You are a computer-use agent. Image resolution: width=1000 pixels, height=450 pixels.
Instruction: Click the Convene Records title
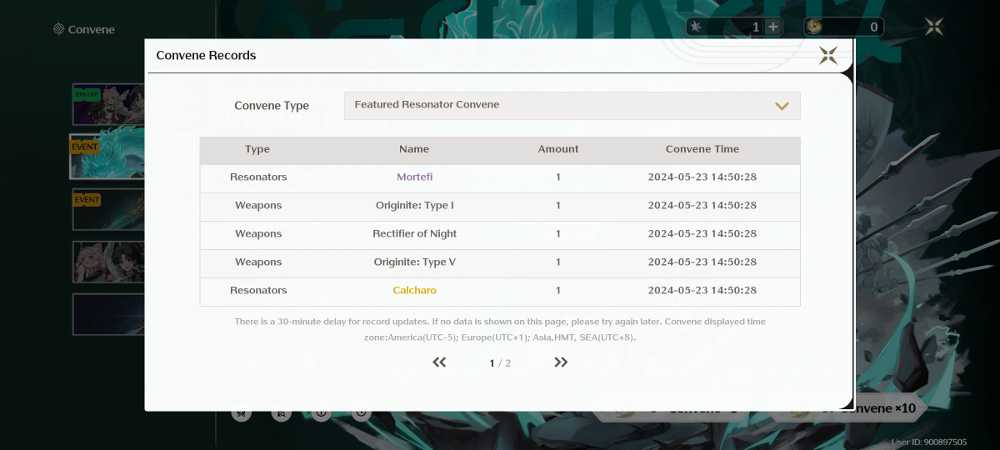(206, 55)
